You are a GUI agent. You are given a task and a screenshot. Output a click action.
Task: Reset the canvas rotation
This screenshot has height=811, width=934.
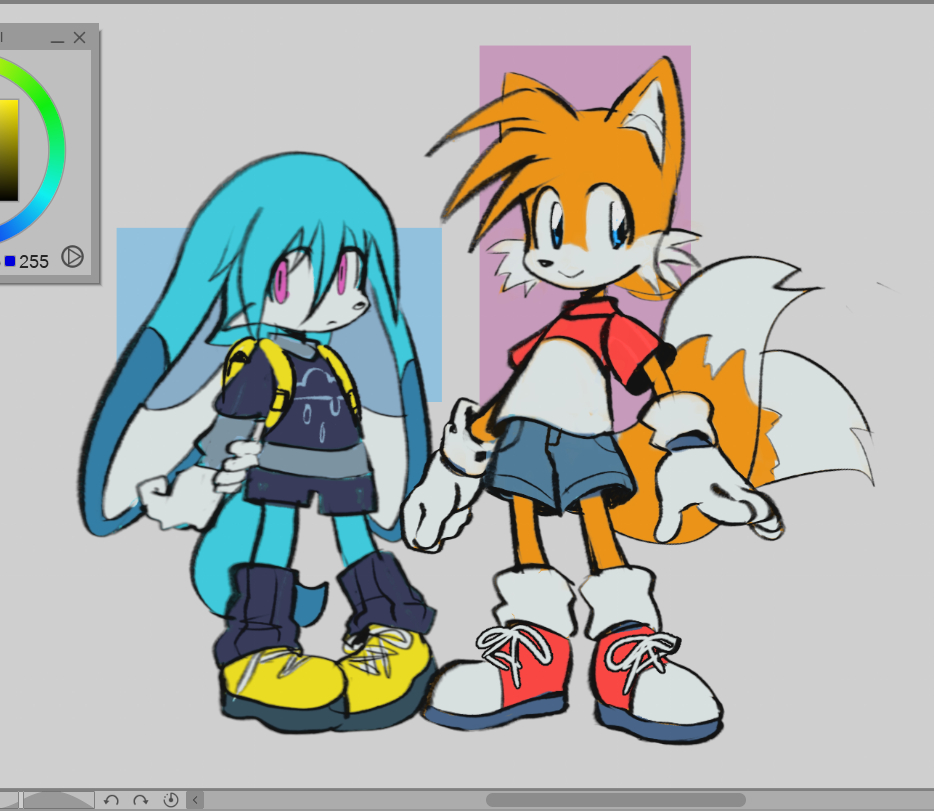click(170, 800)
